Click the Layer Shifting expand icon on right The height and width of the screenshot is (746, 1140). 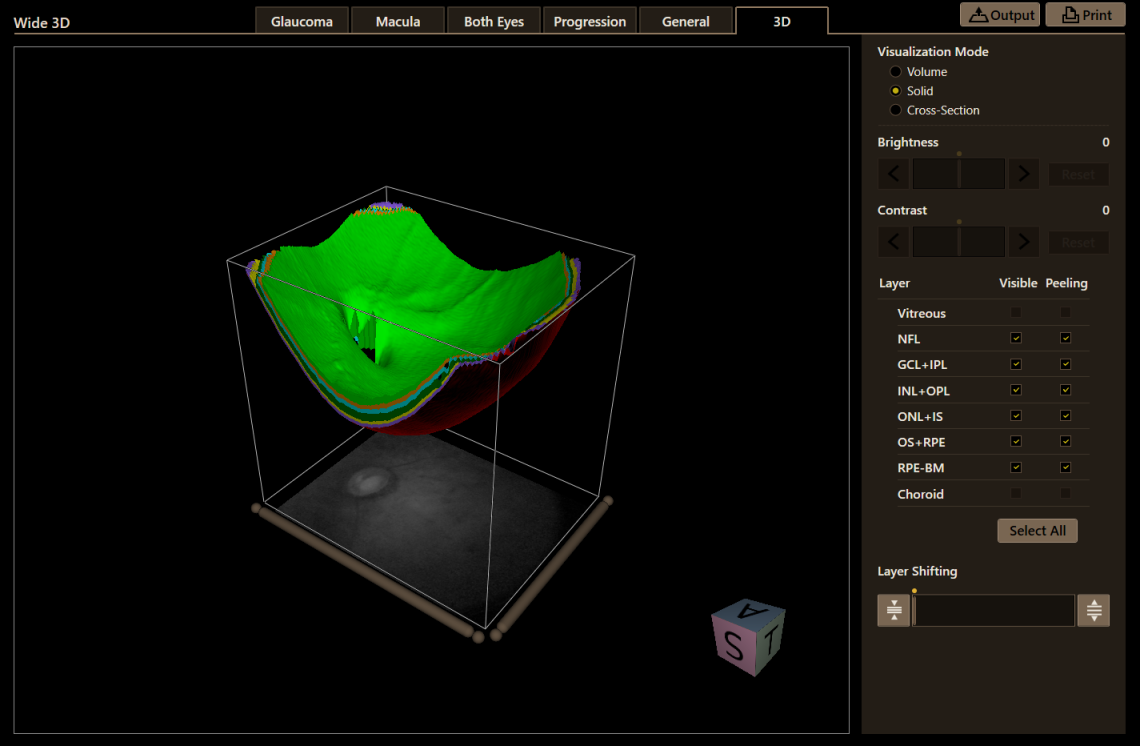click(1093, 610)
